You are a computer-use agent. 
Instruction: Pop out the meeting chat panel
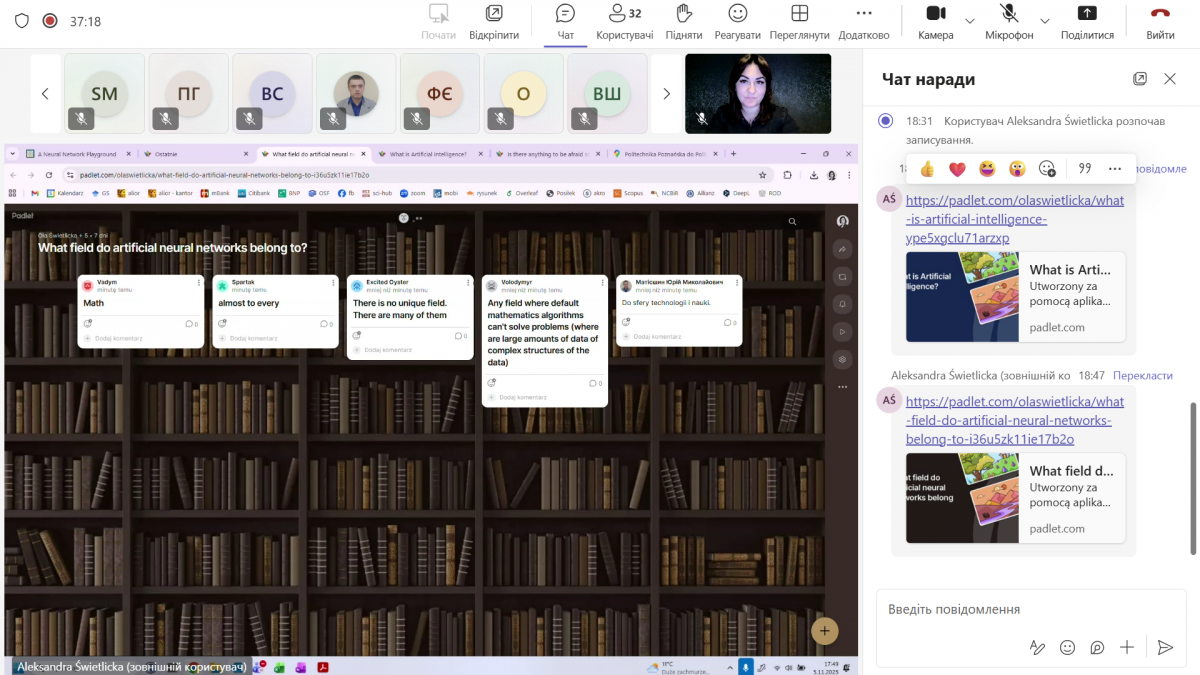[x=1139, y=79]
